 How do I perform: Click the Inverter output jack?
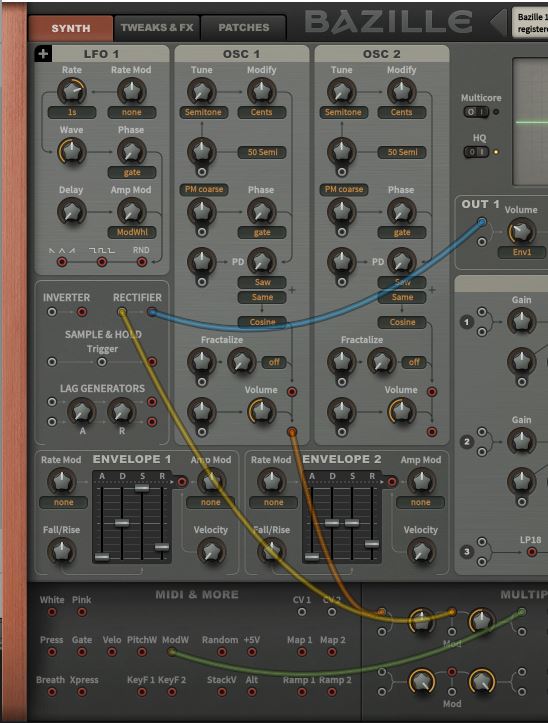pyautogui.click(x=82, y=312)
